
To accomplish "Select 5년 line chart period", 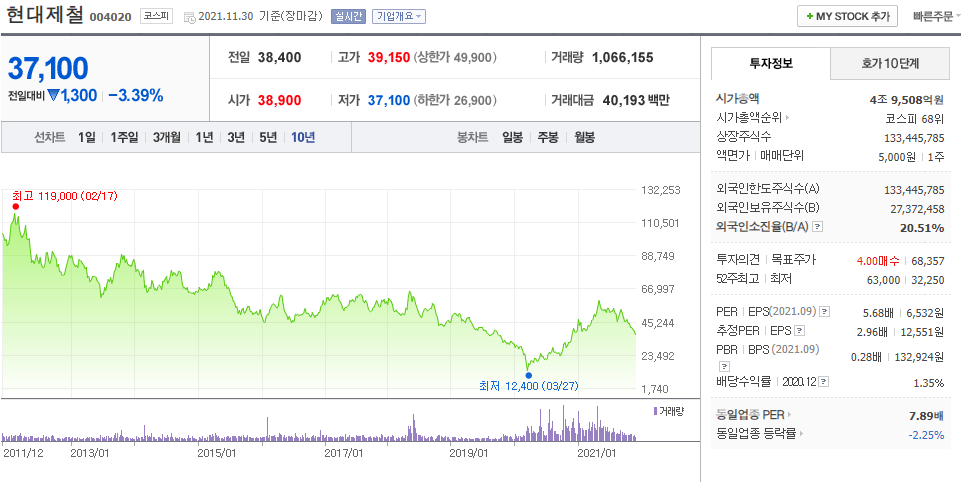I will [x=268, y=137].
